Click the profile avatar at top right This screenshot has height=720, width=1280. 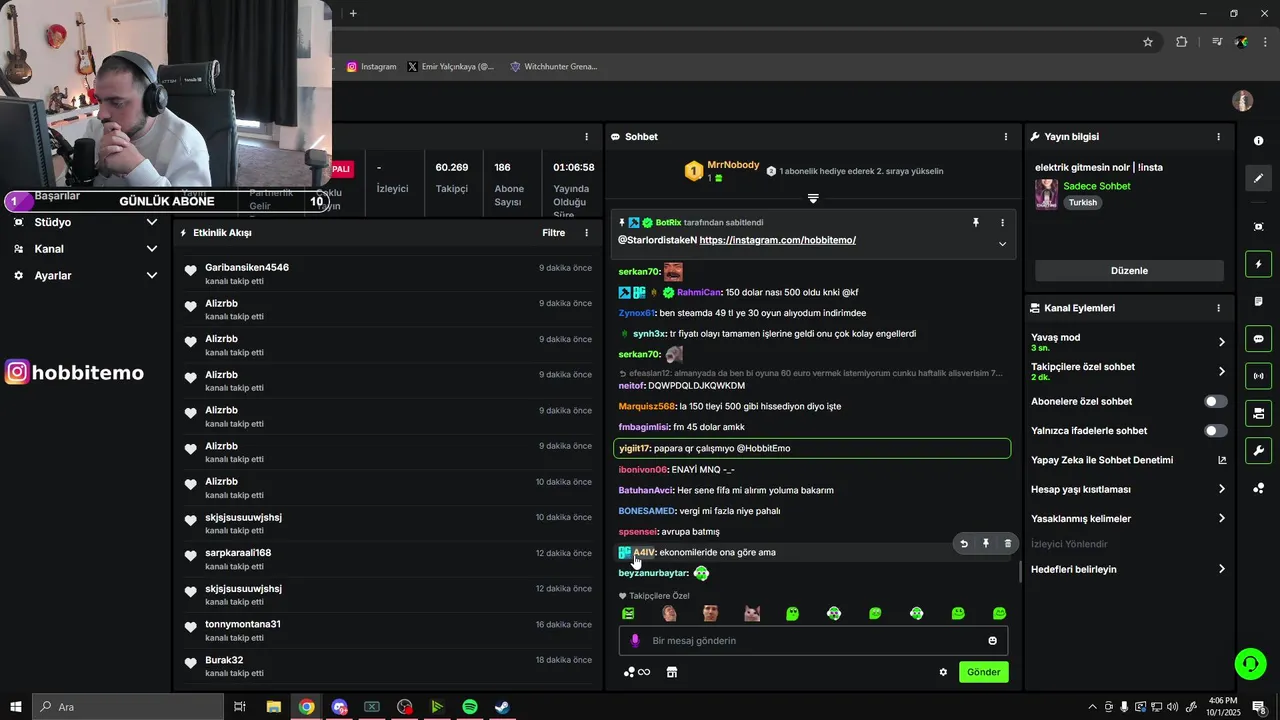pos(1243,101)
